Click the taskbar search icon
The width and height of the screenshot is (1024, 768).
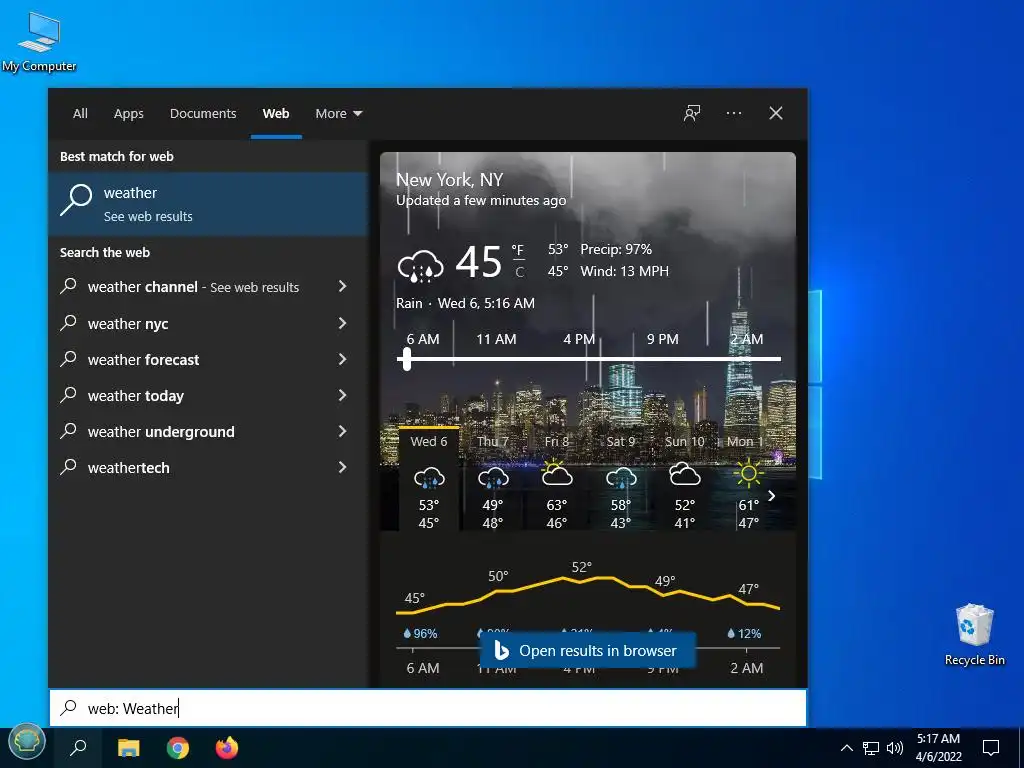click(x=78, y=747)
